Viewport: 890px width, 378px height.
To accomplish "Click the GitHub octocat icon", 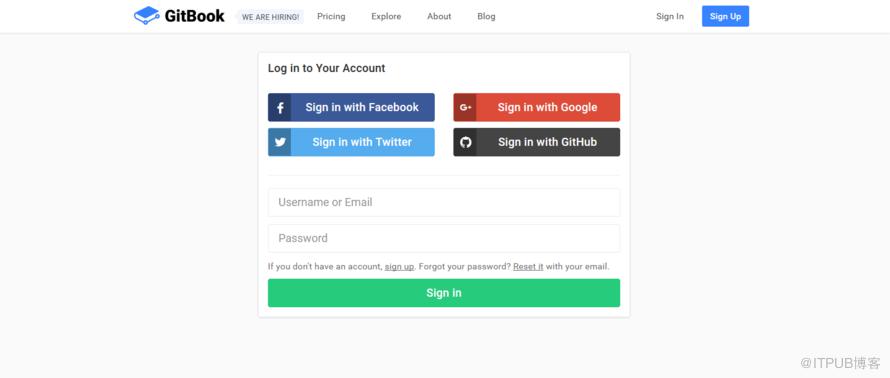I will 465,142.
